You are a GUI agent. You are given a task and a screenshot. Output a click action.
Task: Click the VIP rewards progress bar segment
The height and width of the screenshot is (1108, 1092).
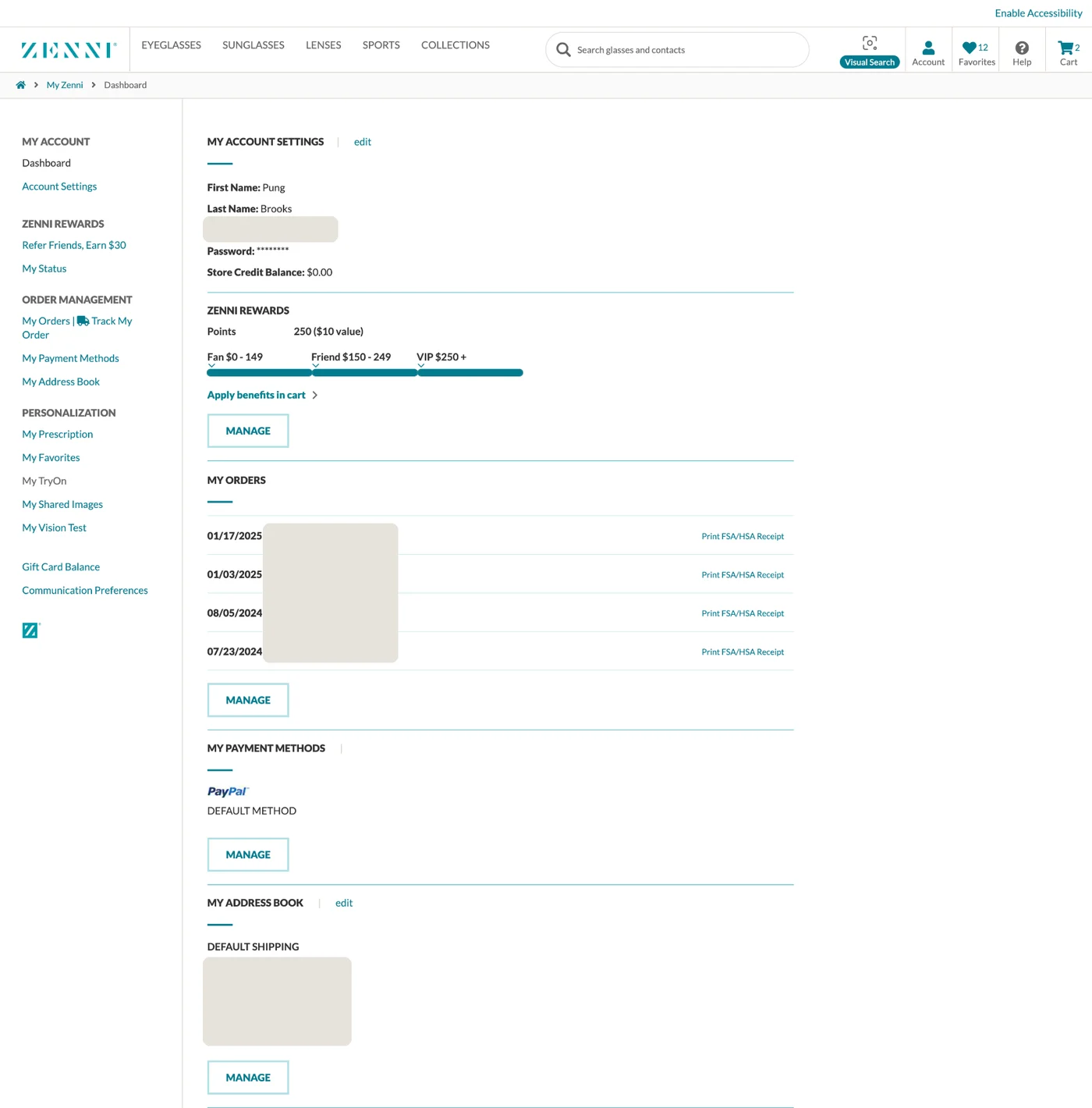coord(470,373)
